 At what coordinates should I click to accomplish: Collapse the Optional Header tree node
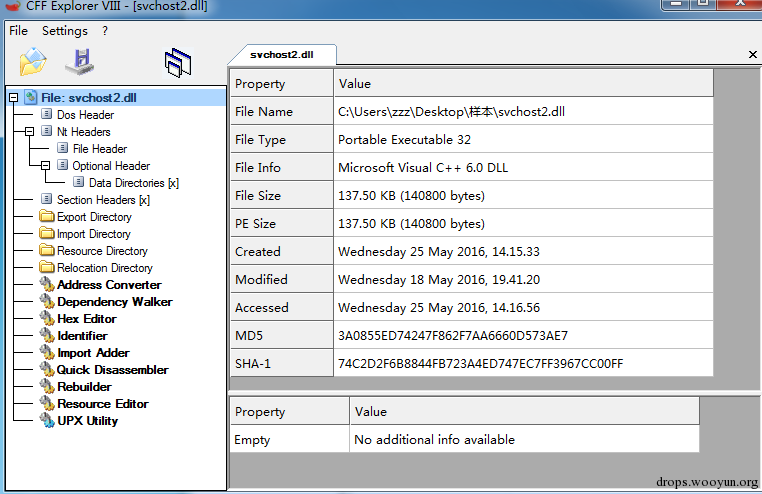(45, 166)
